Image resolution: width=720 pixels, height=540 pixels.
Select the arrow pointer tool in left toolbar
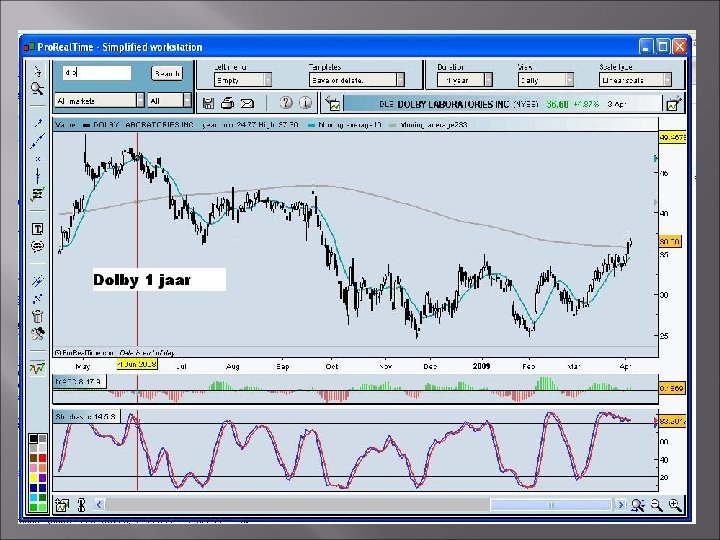[38, 71]
